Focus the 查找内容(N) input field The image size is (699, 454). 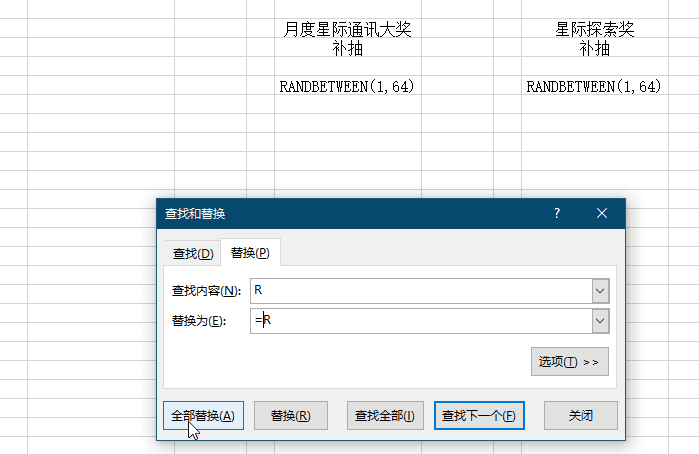[421, 291]
